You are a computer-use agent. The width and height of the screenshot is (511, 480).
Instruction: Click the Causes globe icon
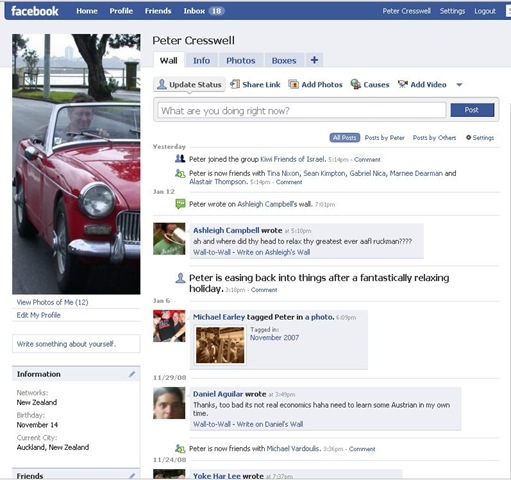356,84
